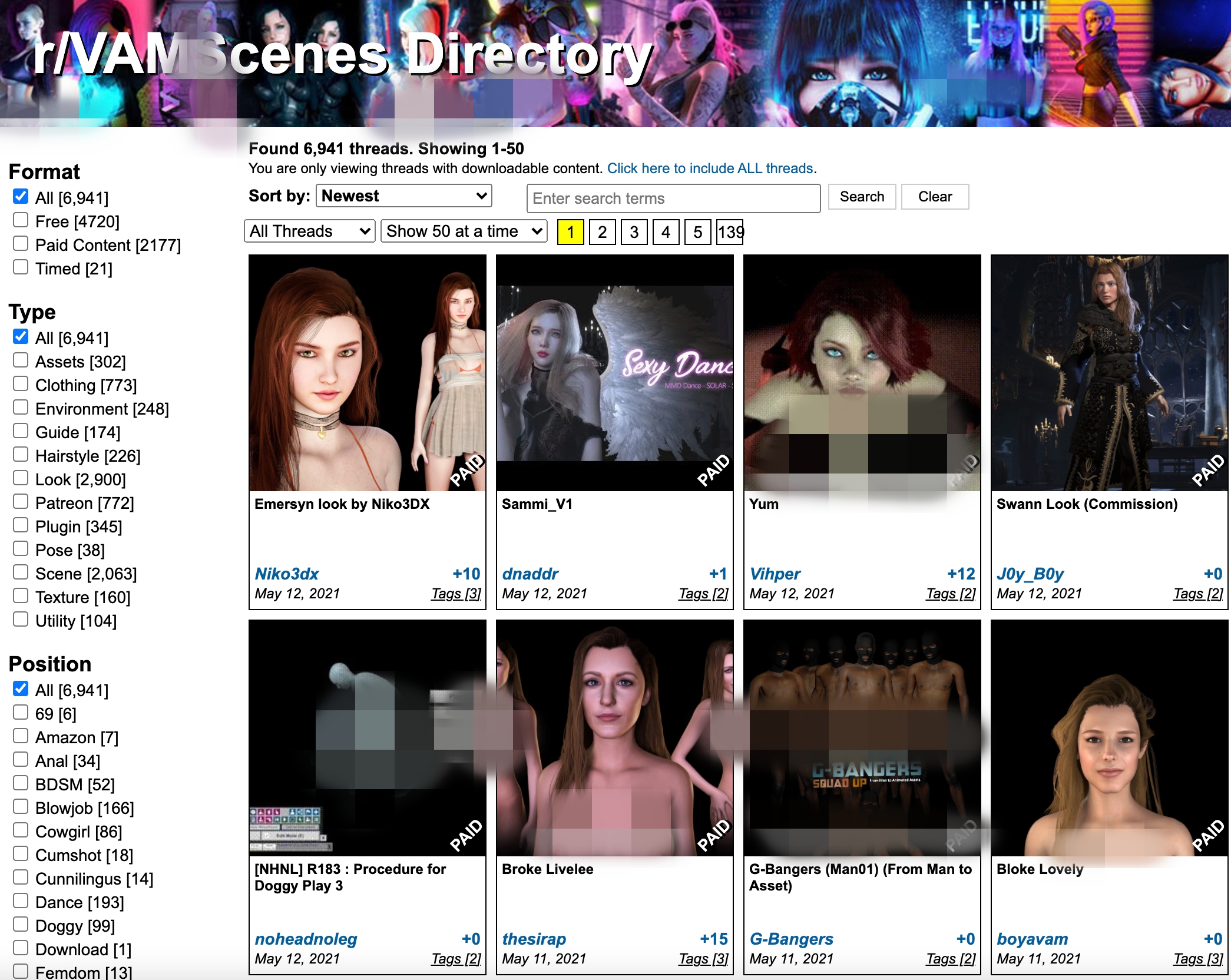Go to page 2 of results
The width and height of the screenshot is (1231, 980).
[x=602, y=232]
